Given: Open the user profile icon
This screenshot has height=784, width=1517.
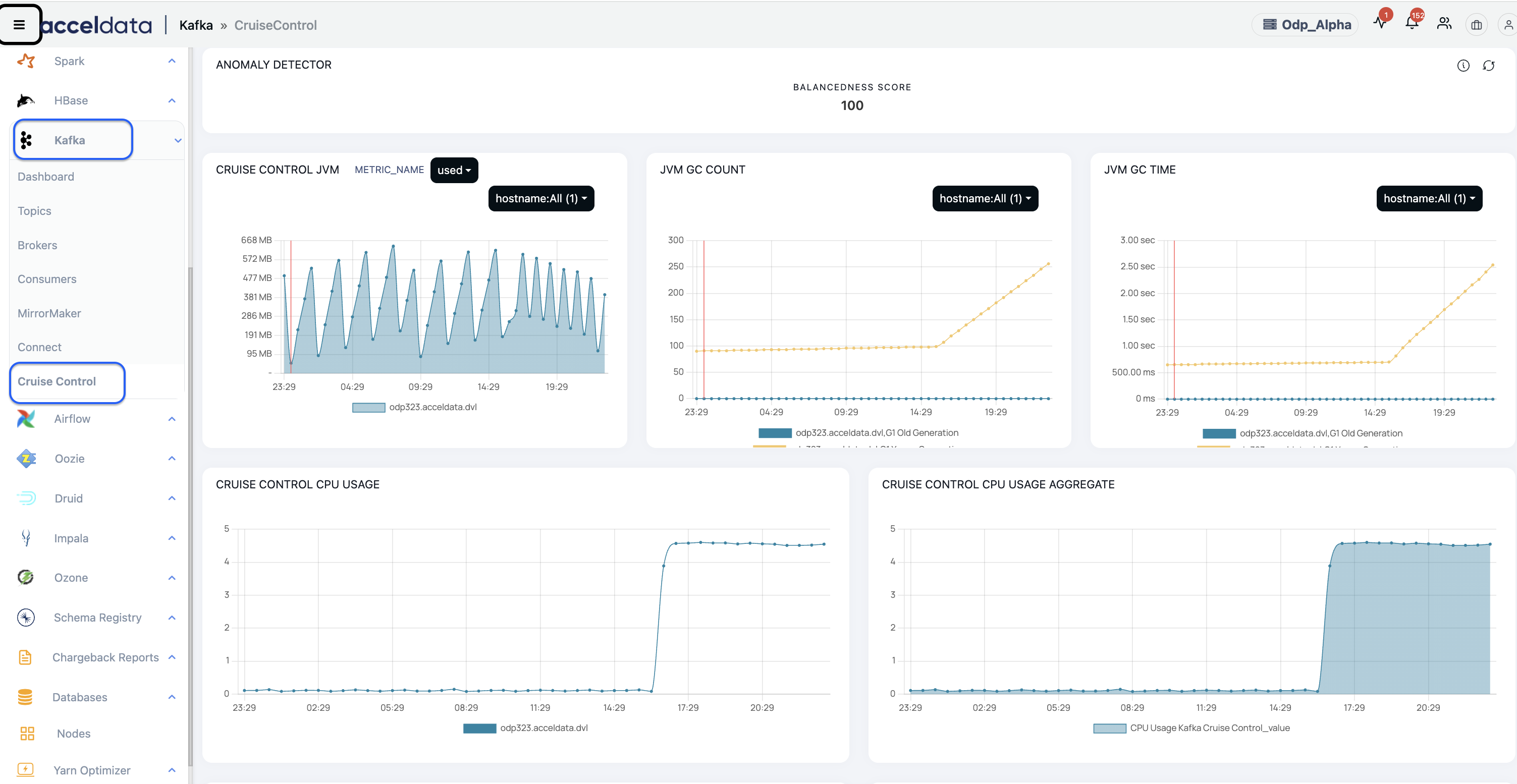Looking at the screenshot, I should 1509,25.
